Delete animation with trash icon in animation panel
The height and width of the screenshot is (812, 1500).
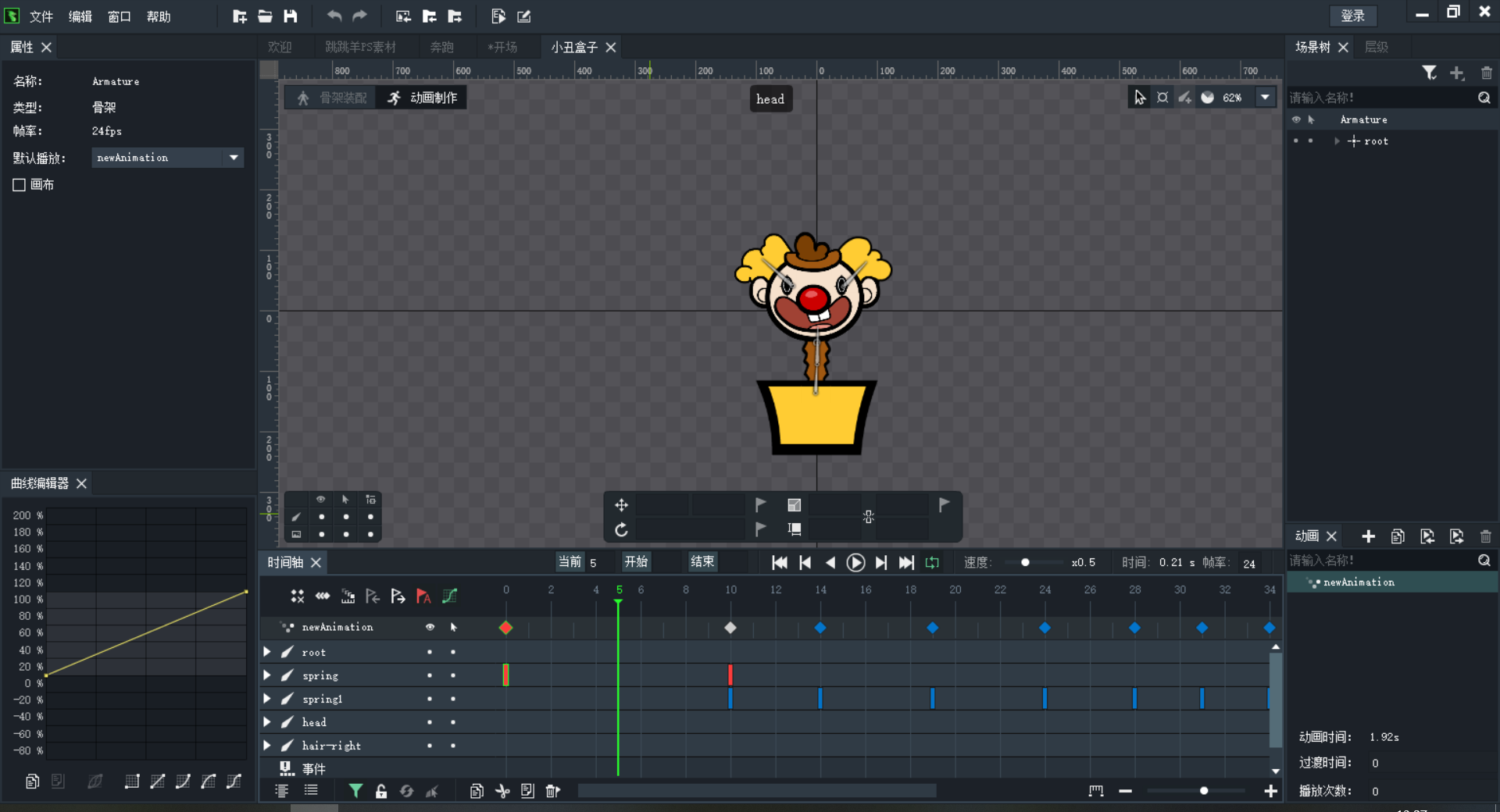point(1485,536)
